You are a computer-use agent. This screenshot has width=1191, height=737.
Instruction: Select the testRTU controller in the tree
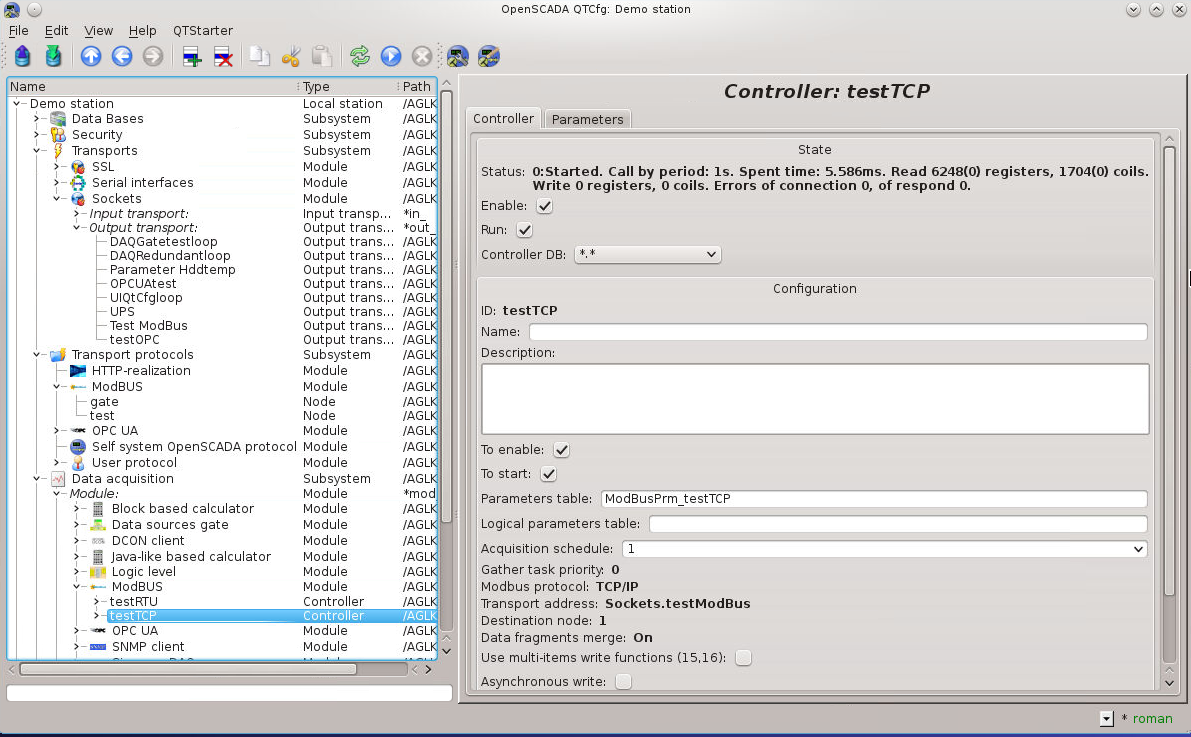pos(133,601)
